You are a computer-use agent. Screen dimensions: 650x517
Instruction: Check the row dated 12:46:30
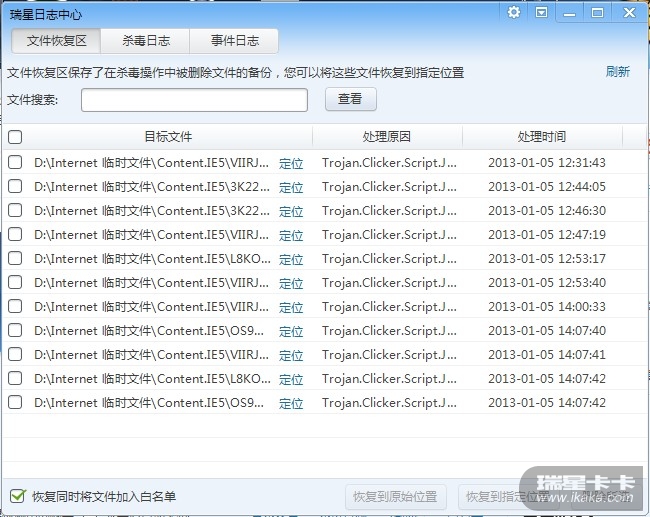point(15,210)
